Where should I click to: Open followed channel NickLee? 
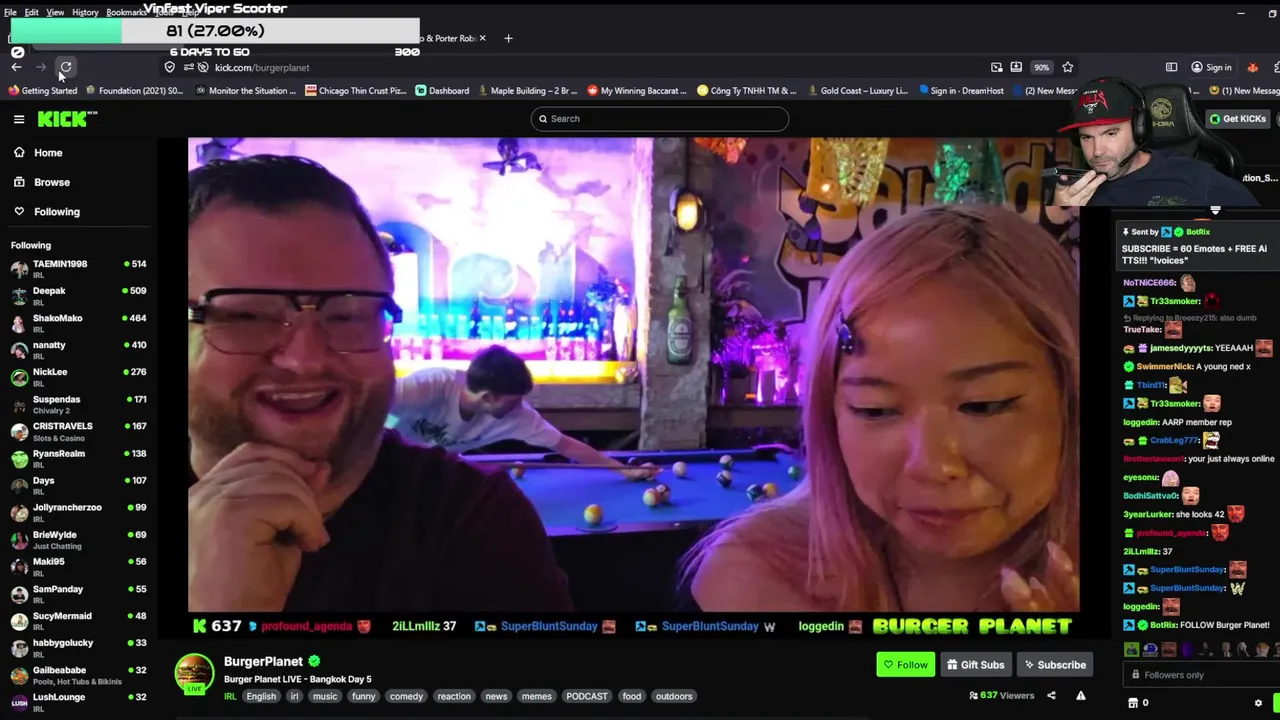(78, 377)
